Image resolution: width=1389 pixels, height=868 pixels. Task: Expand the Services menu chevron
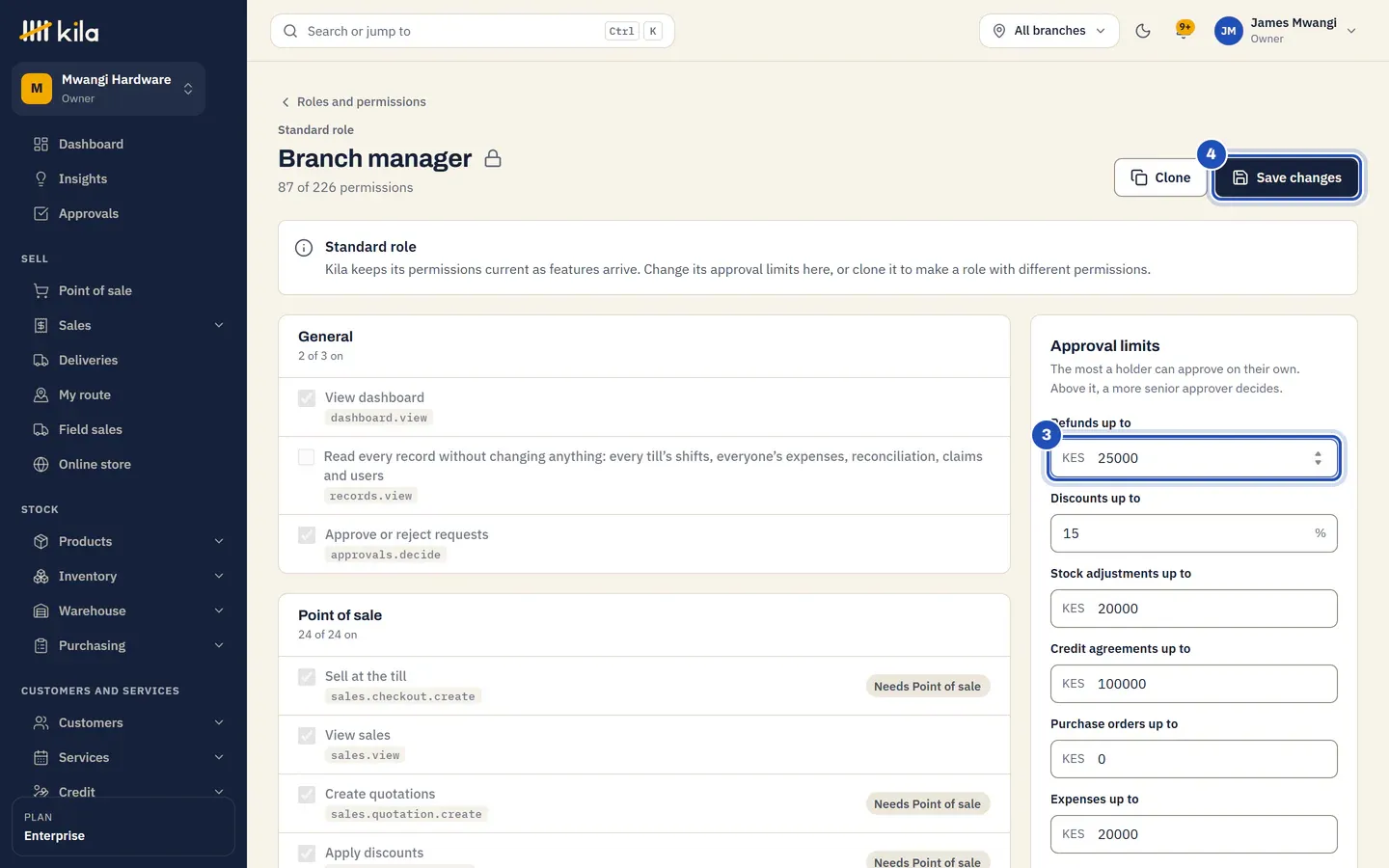coord(219,757)
